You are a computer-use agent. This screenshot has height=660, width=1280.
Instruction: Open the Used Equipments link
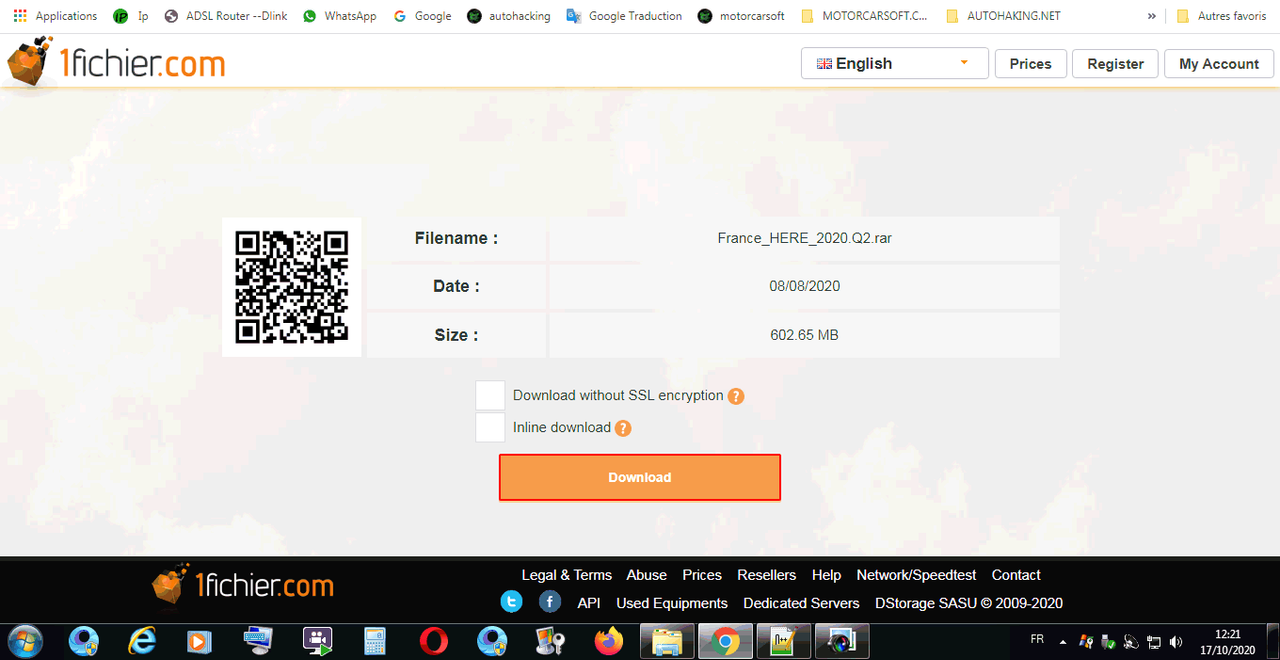[x=672, y=603]
